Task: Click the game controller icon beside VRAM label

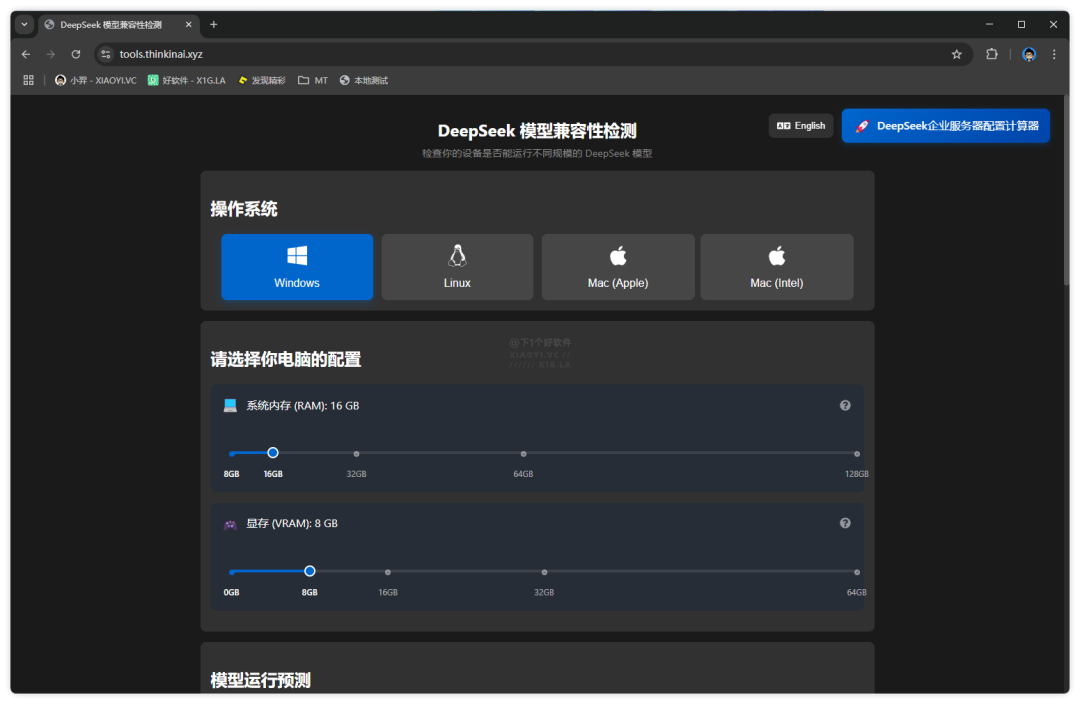Action: pyautogui.click(x=230, y=524)
